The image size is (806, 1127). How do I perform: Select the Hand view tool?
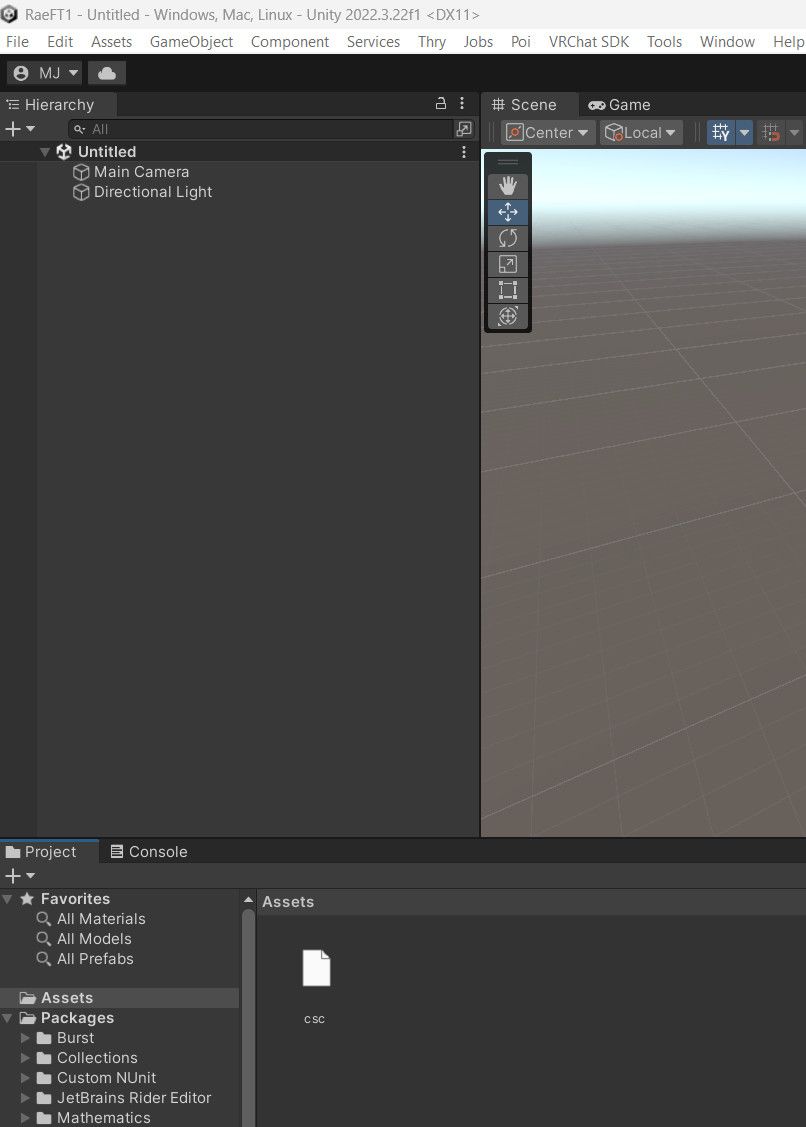508,186
